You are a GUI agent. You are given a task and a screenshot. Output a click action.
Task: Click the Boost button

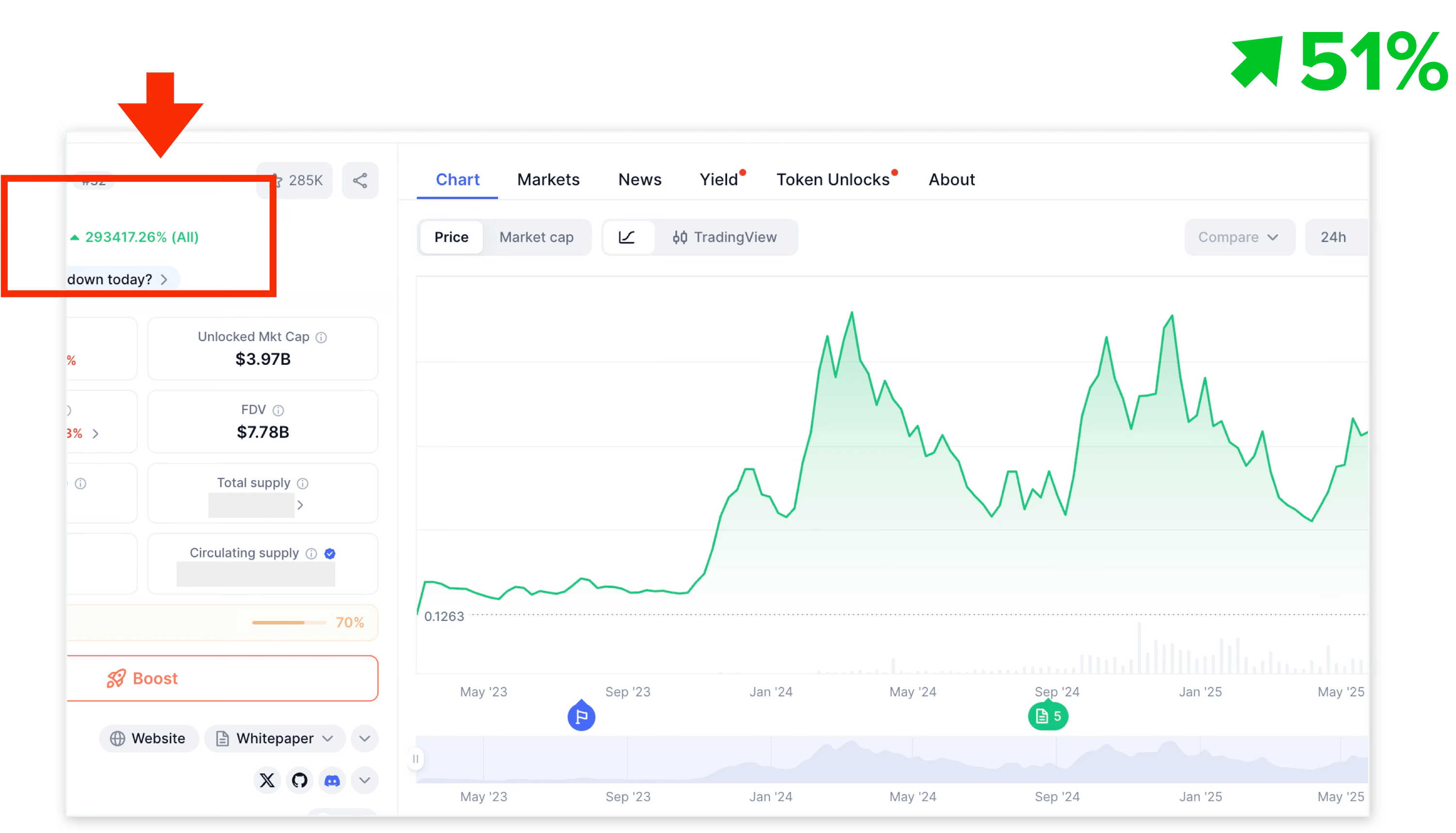(222, 679)
